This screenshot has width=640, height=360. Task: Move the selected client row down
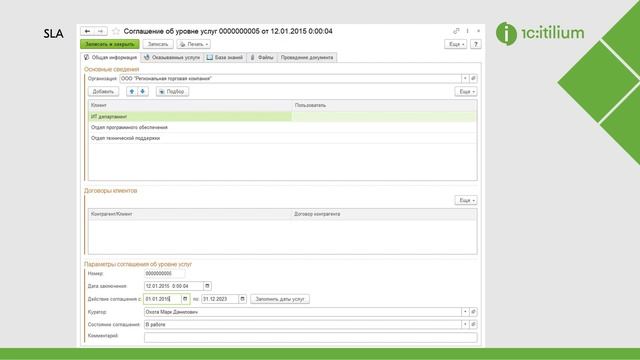point(142,91)
